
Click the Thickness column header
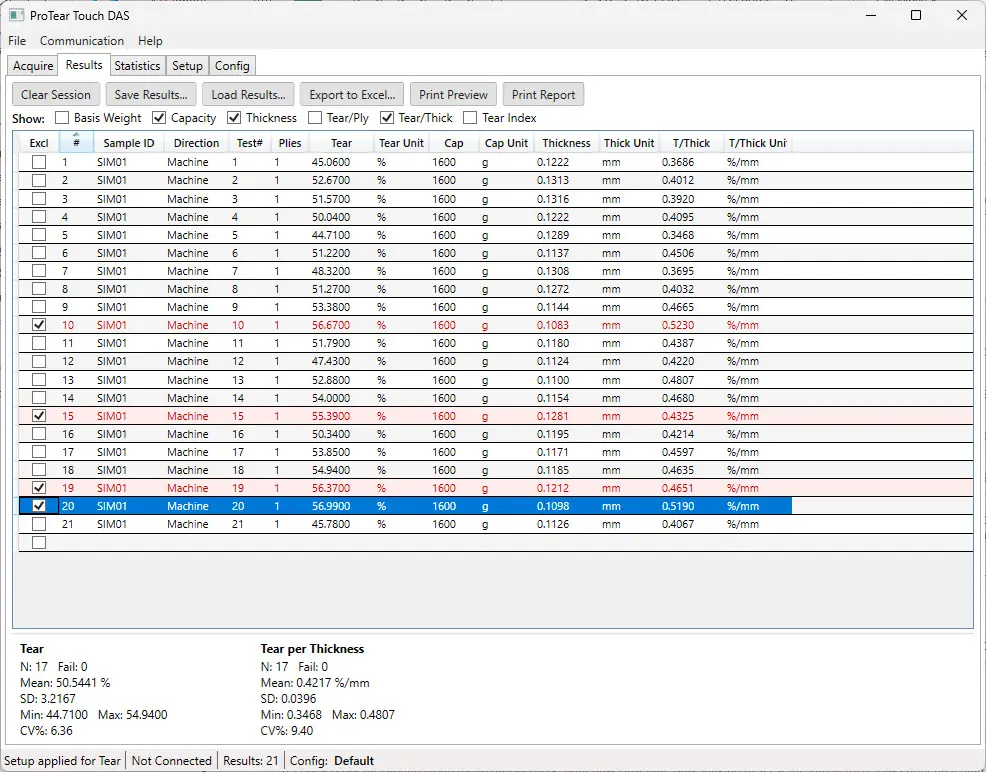coord(566,143)
